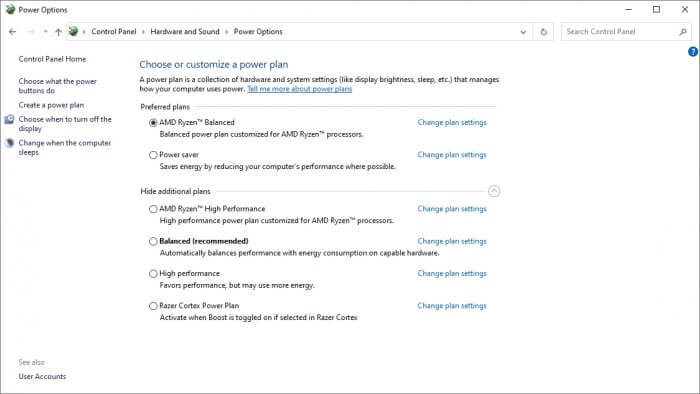Select Balanced (recommended) plan
The width and height of the screenshot is (700, 394).
tap(153, 241)
